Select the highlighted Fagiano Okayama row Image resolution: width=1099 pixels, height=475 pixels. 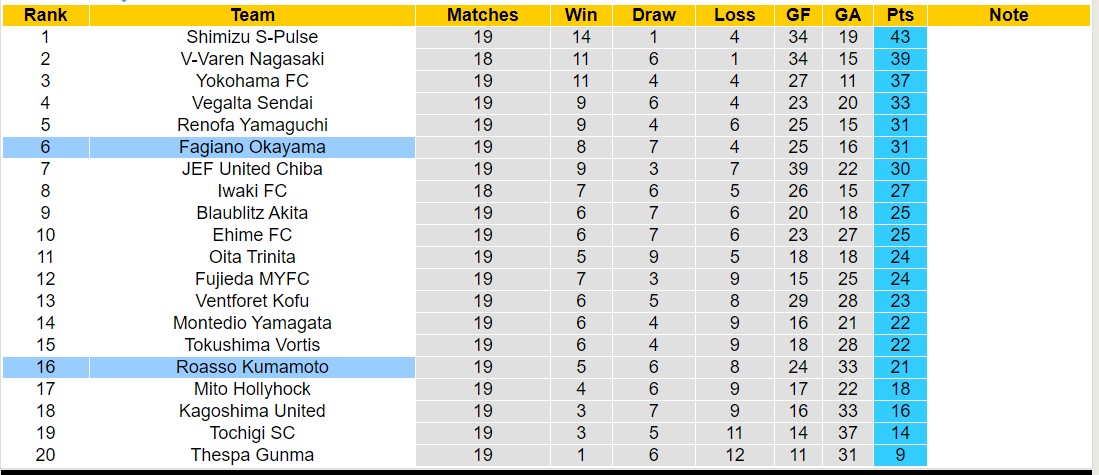pos(252,147)
